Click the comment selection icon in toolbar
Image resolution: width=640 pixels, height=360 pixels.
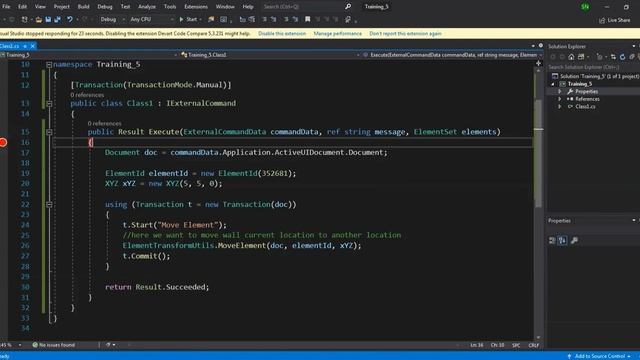click(x=286, y=19)
